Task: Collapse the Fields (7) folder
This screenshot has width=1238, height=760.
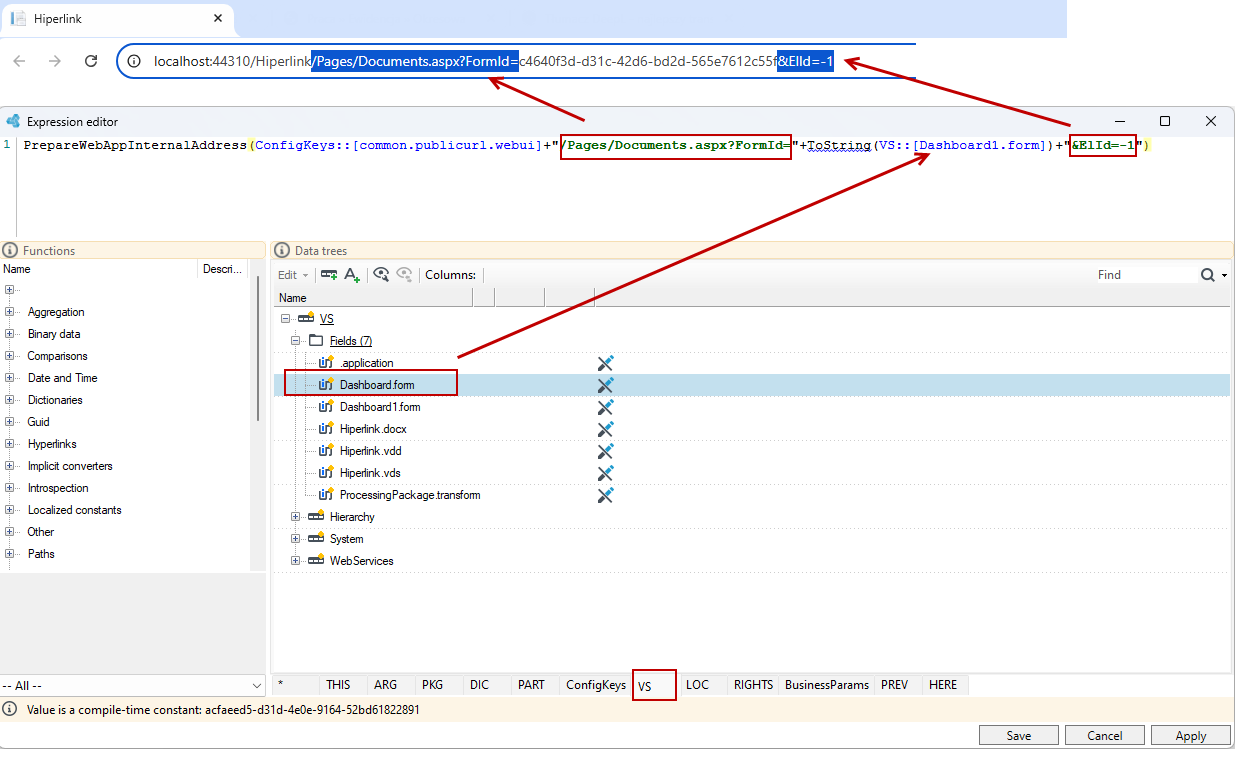Action: click(x=296, y=341)
